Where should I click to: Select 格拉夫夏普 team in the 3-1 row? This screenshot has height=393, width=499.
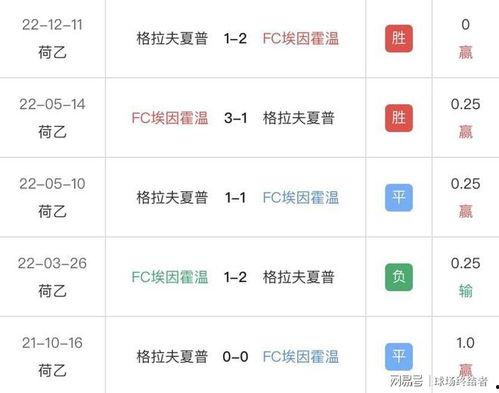coord(299,118)
